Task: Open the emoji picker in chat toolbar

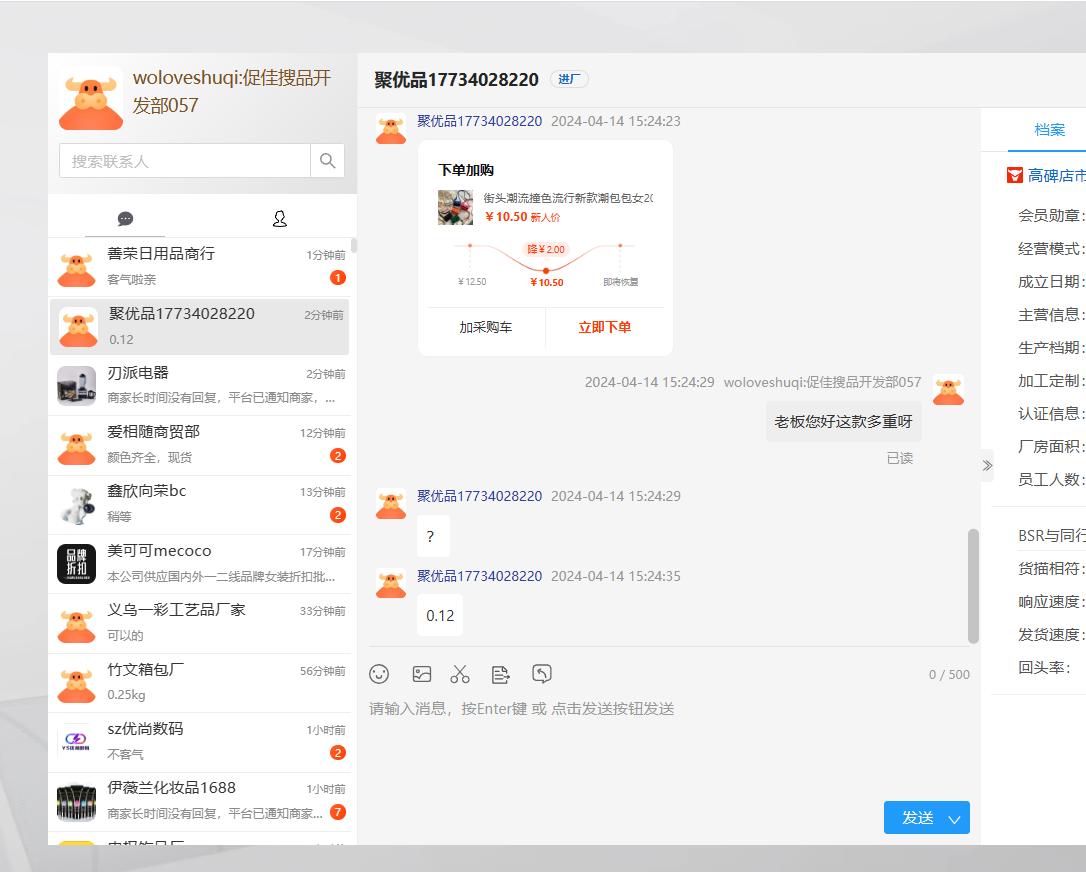Action: coord(379,674)
